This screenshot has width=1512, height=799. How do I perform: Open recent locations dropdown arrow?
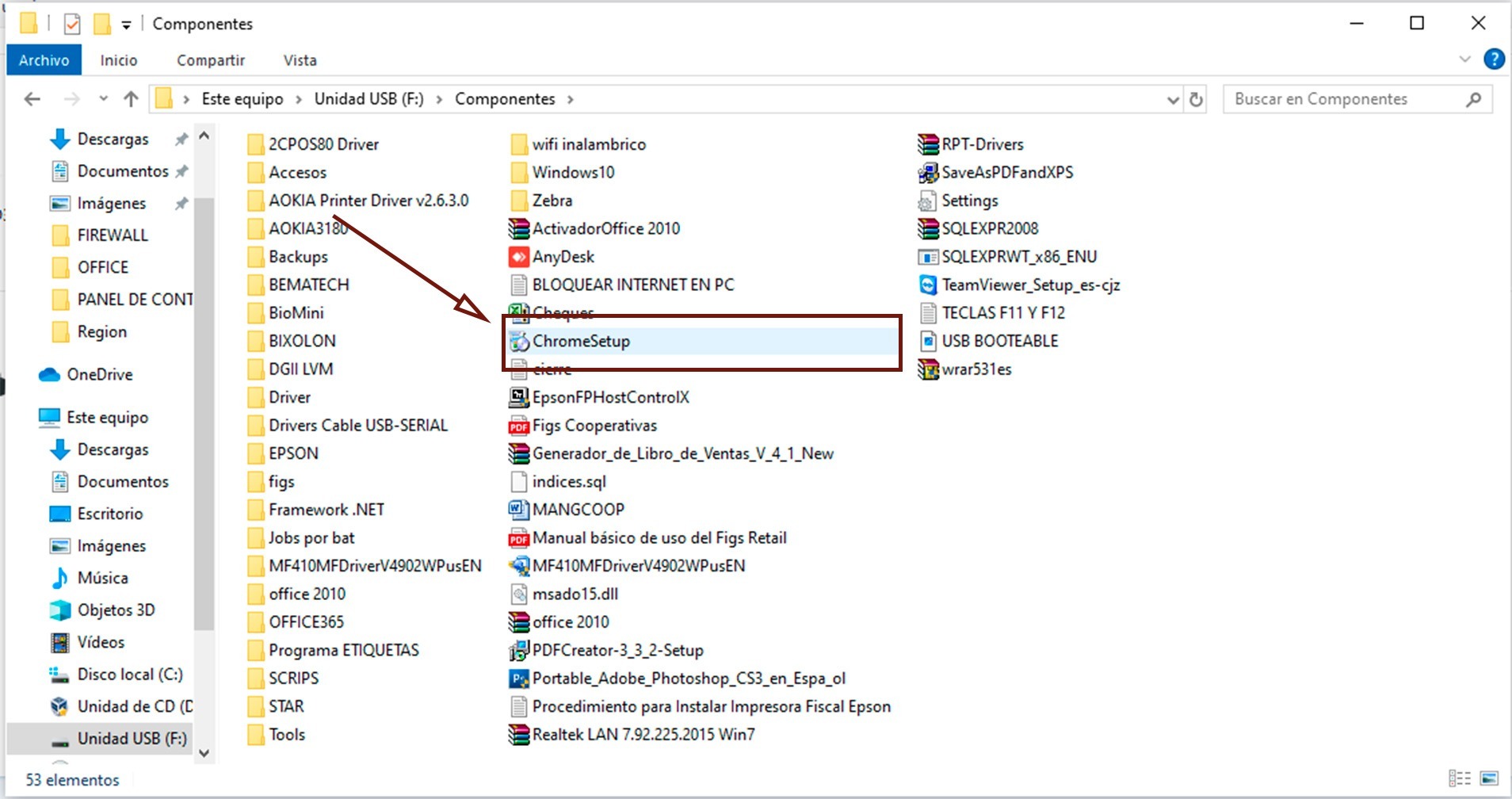point(103,99)
